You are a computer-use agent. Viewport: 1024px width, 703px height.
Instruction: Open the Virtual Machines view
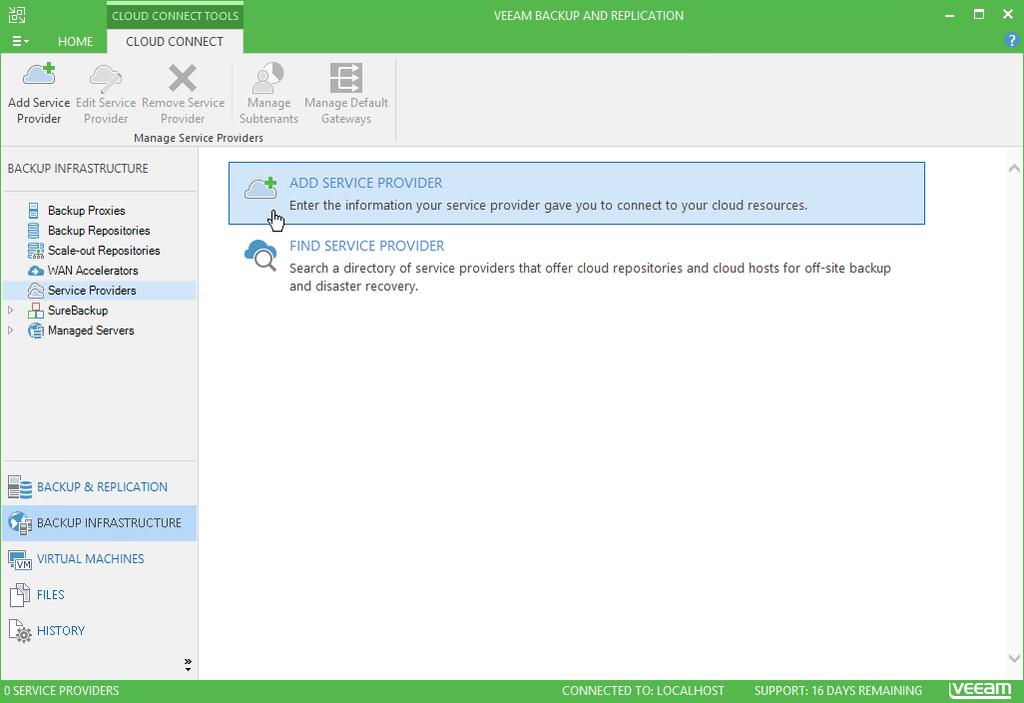[90, 559]
